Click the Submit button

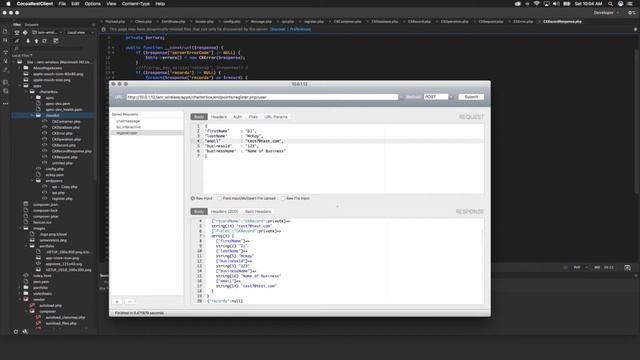coord(471,97)
